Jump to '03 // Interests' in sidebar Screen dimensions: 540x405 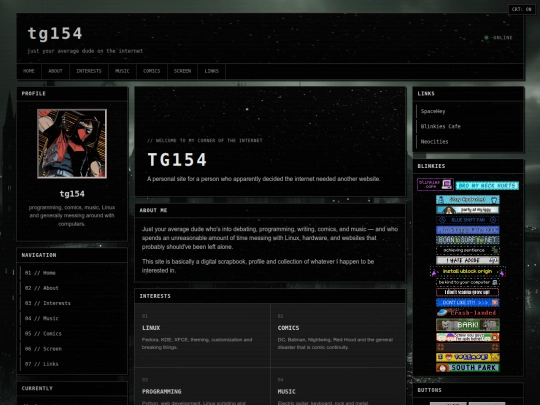73,303
